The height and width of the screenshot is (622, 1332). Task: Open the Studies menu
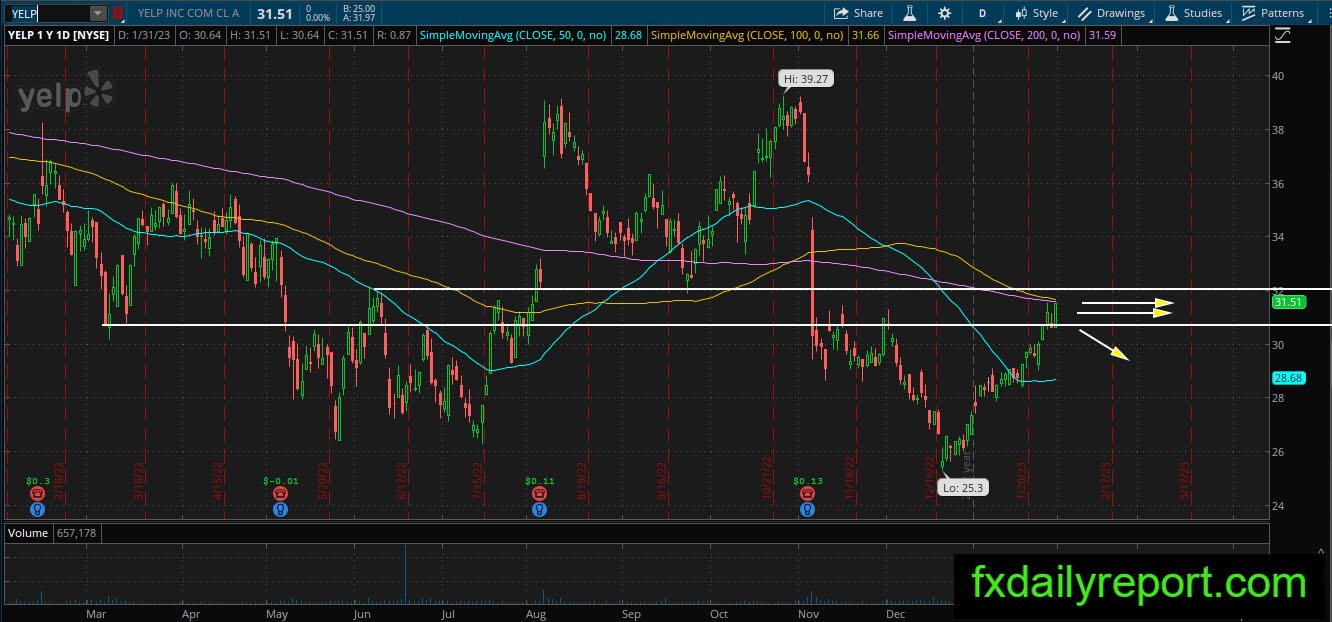1192,13
